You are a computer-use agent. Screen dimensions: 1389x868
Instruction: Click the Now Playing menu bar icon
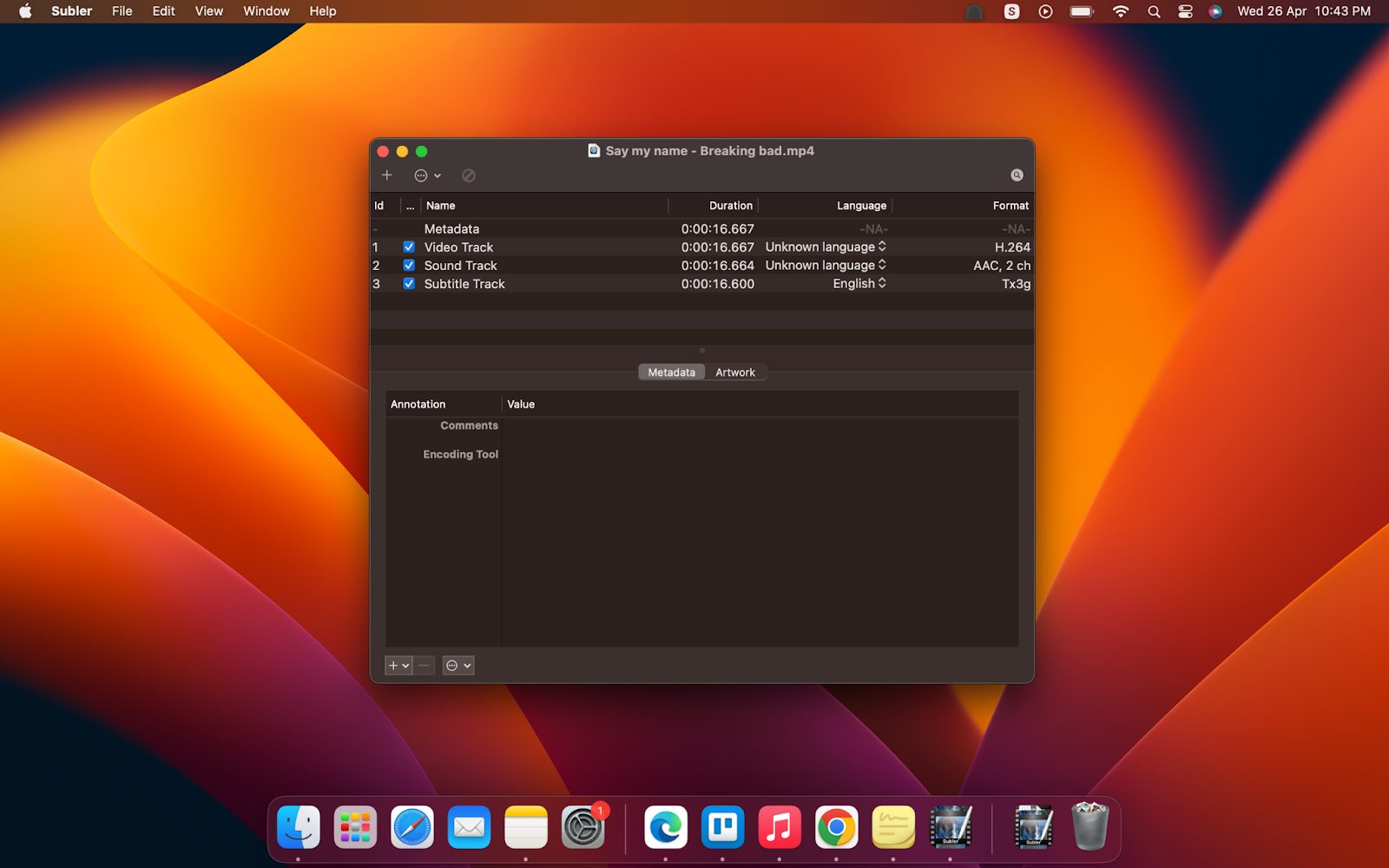tap(1045, 11)
